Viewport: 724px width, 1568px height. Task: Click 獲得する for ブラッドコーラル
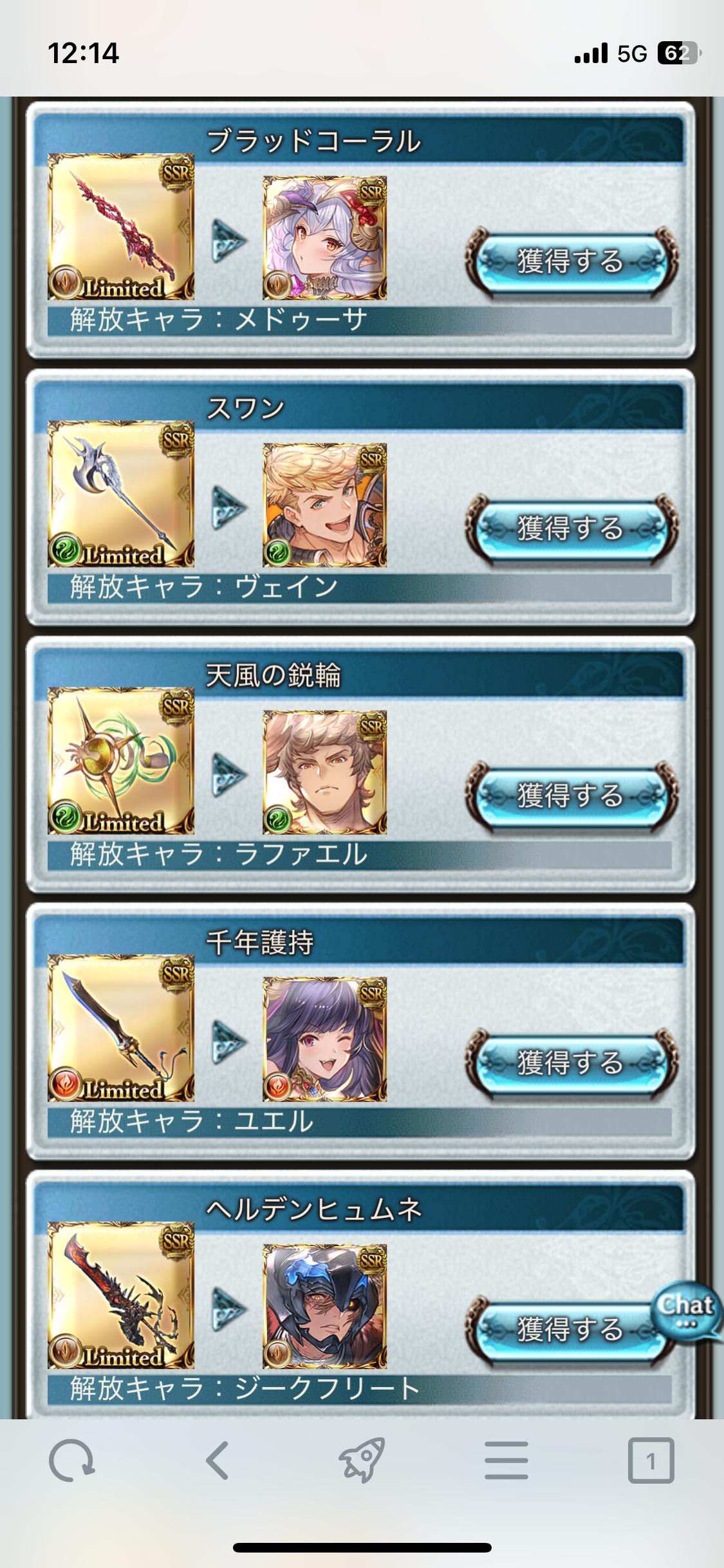click(x=571, y=261)
